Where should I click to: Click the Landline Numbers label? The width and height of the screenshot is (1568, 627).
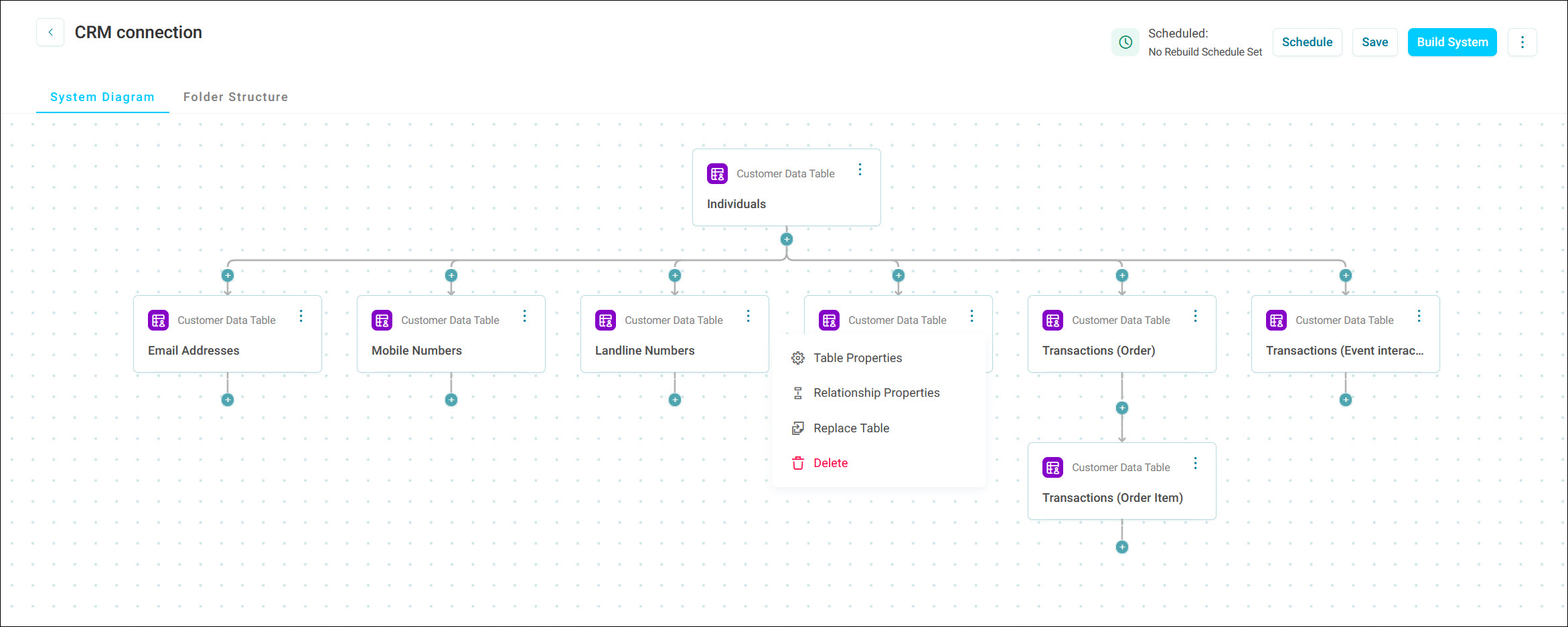(645, 351)
